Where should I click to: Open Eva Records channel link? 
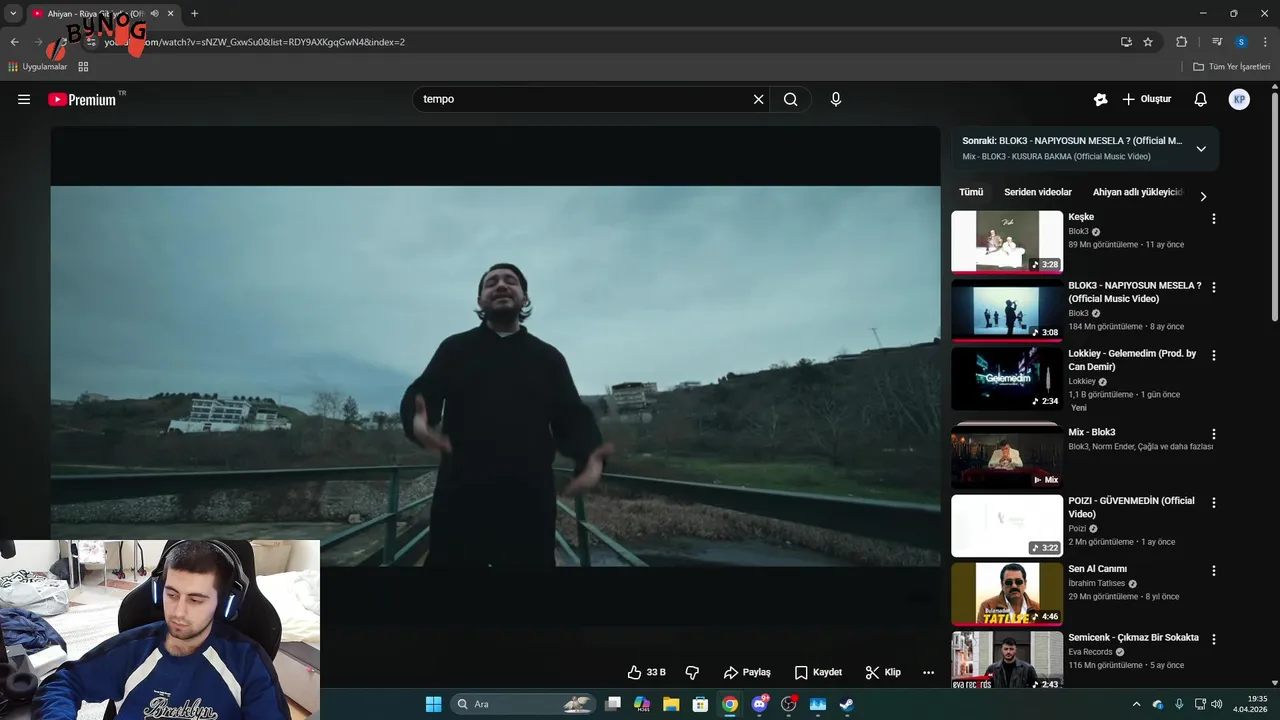1090,652
